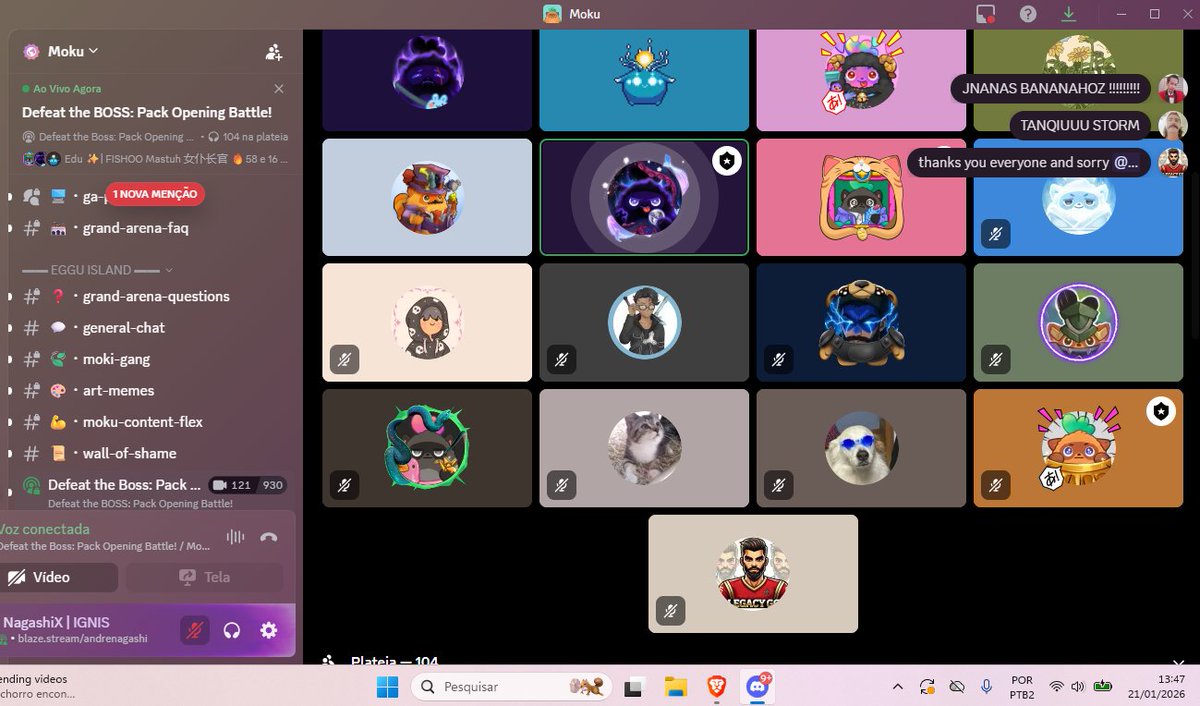The image size is (1200, 706).
Task: Open the Defeat the BOSS live event title
Action: tap(147, 112)
